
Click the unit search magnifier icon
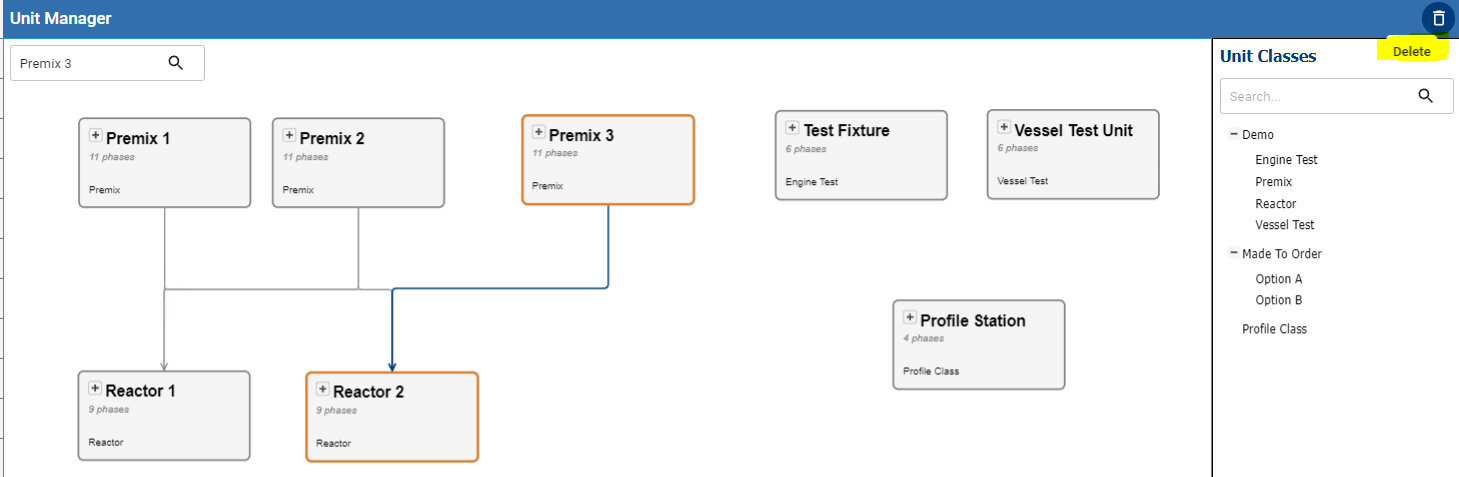point(176,63)
